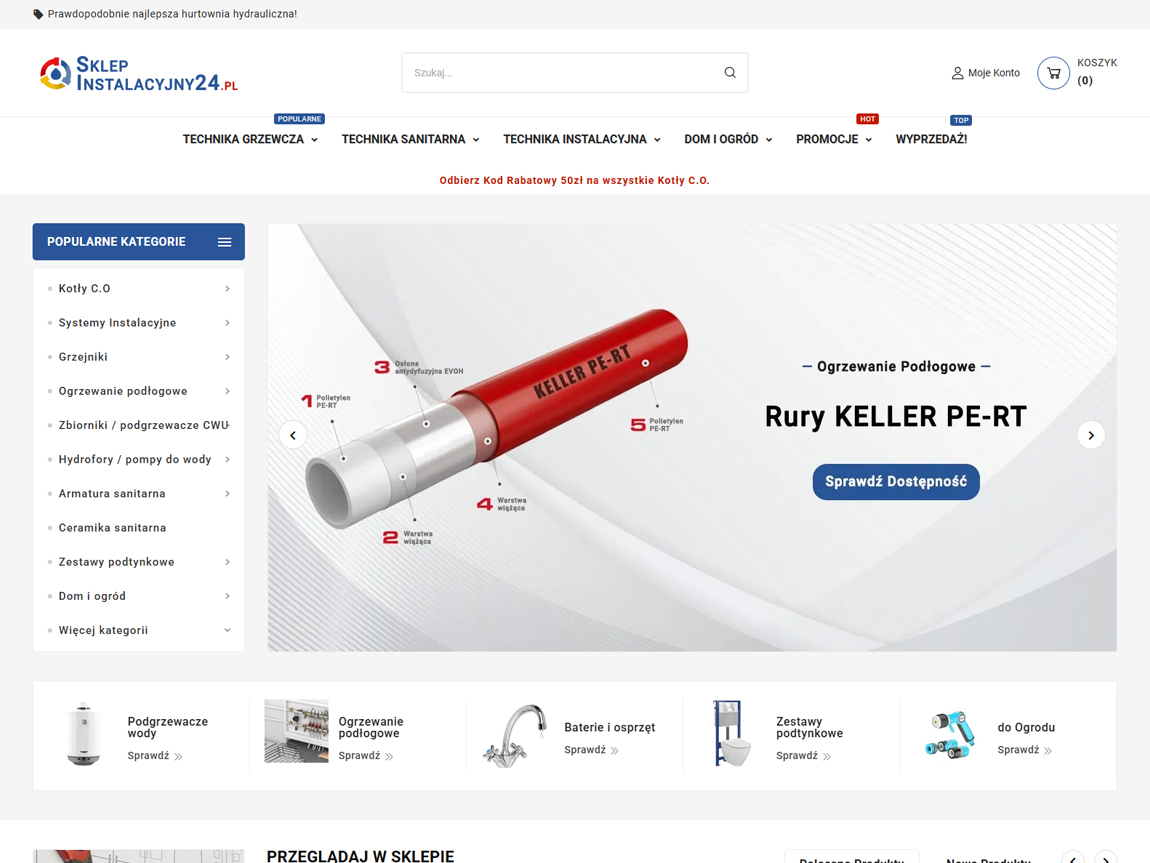Expand Dom i Ogród dropdown arrow
Viewport: 1150px width, 863px height.
[x=769, y=140]
